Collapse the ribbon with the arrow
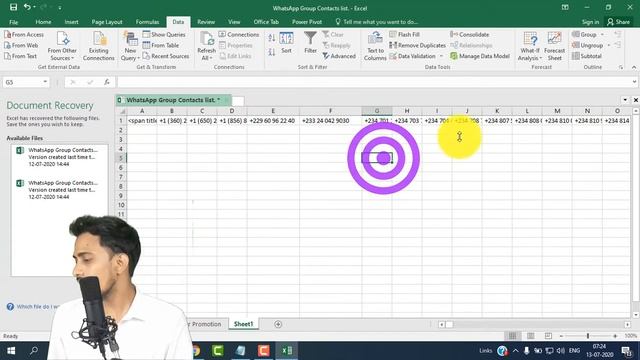640x360 pixels. pos(633,67)
